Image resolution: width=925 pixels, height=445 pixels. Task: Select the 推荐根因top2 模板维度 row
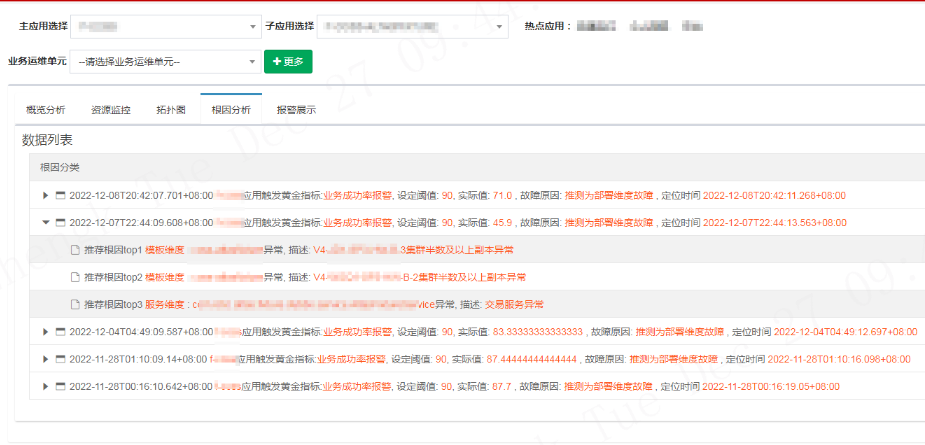pyautogui.click(x=477, y=277)
